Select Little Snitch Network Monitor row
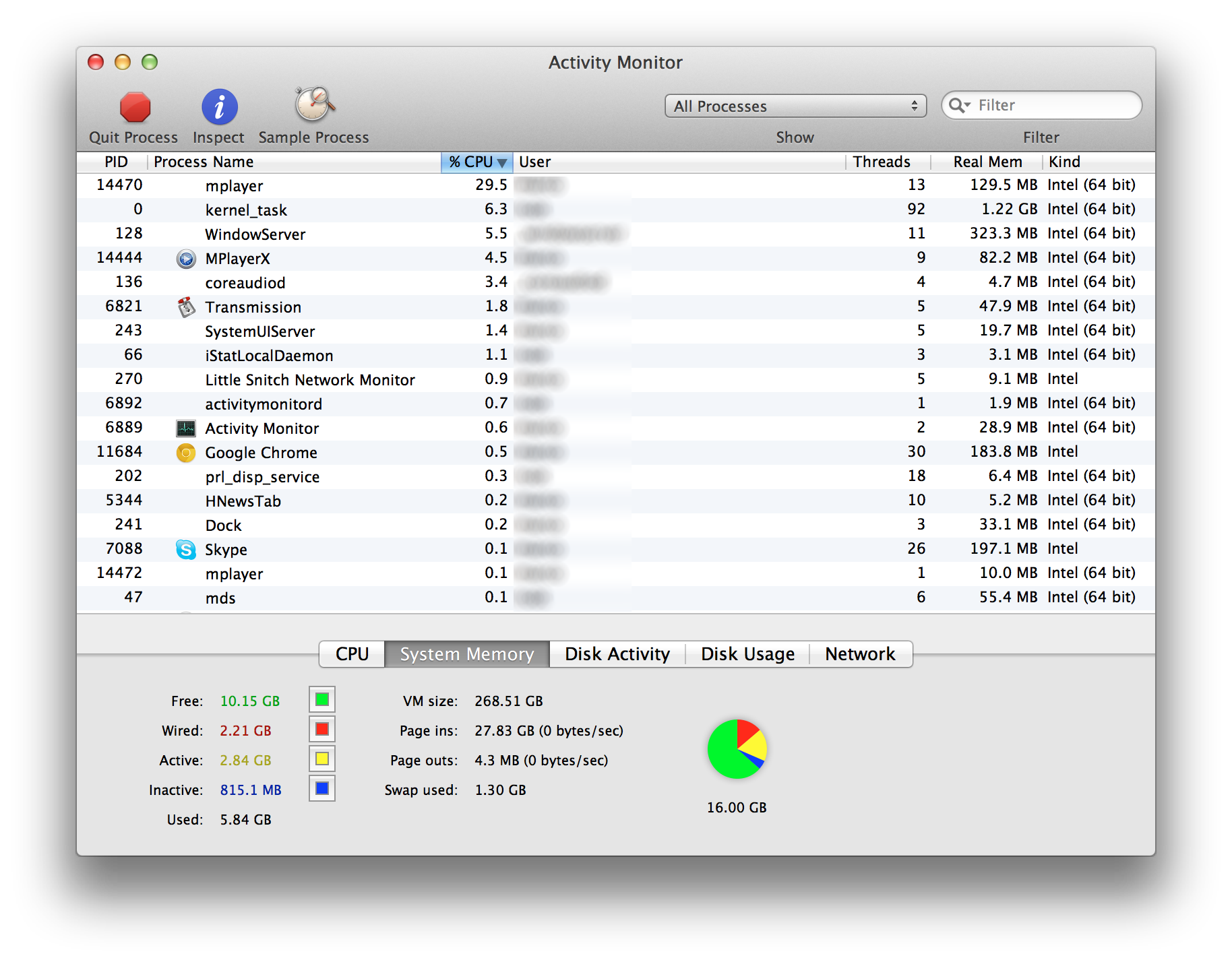Image resolution: width=1232 pixels, height=962 pixels. click(x=616, y=379)
